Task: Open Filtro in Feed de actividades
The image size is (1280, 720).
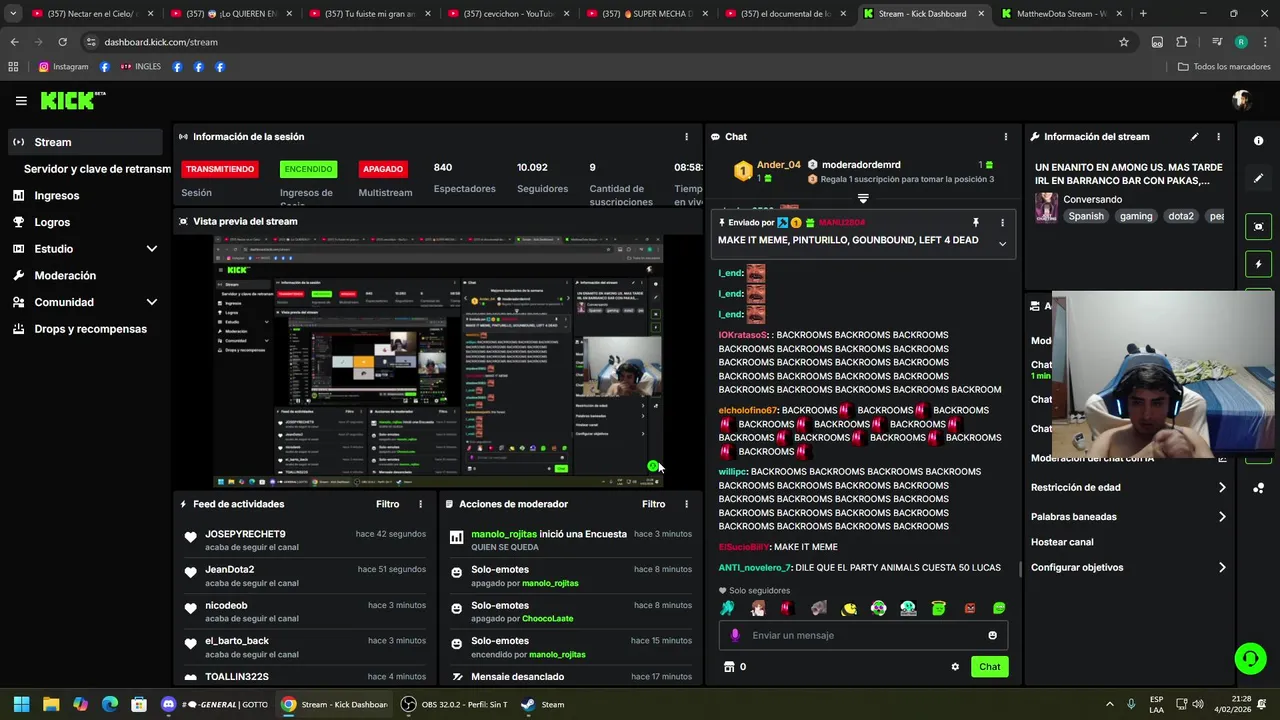Action: coord(387,504)
